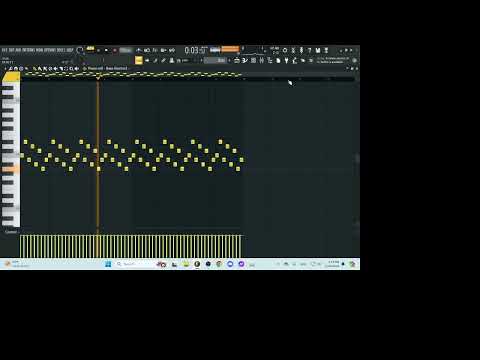Pick the Zoom magnifier tool in piano roll
Image resolution: width=480 pixels, height=360 pixels.
click(x=71, y=68)
